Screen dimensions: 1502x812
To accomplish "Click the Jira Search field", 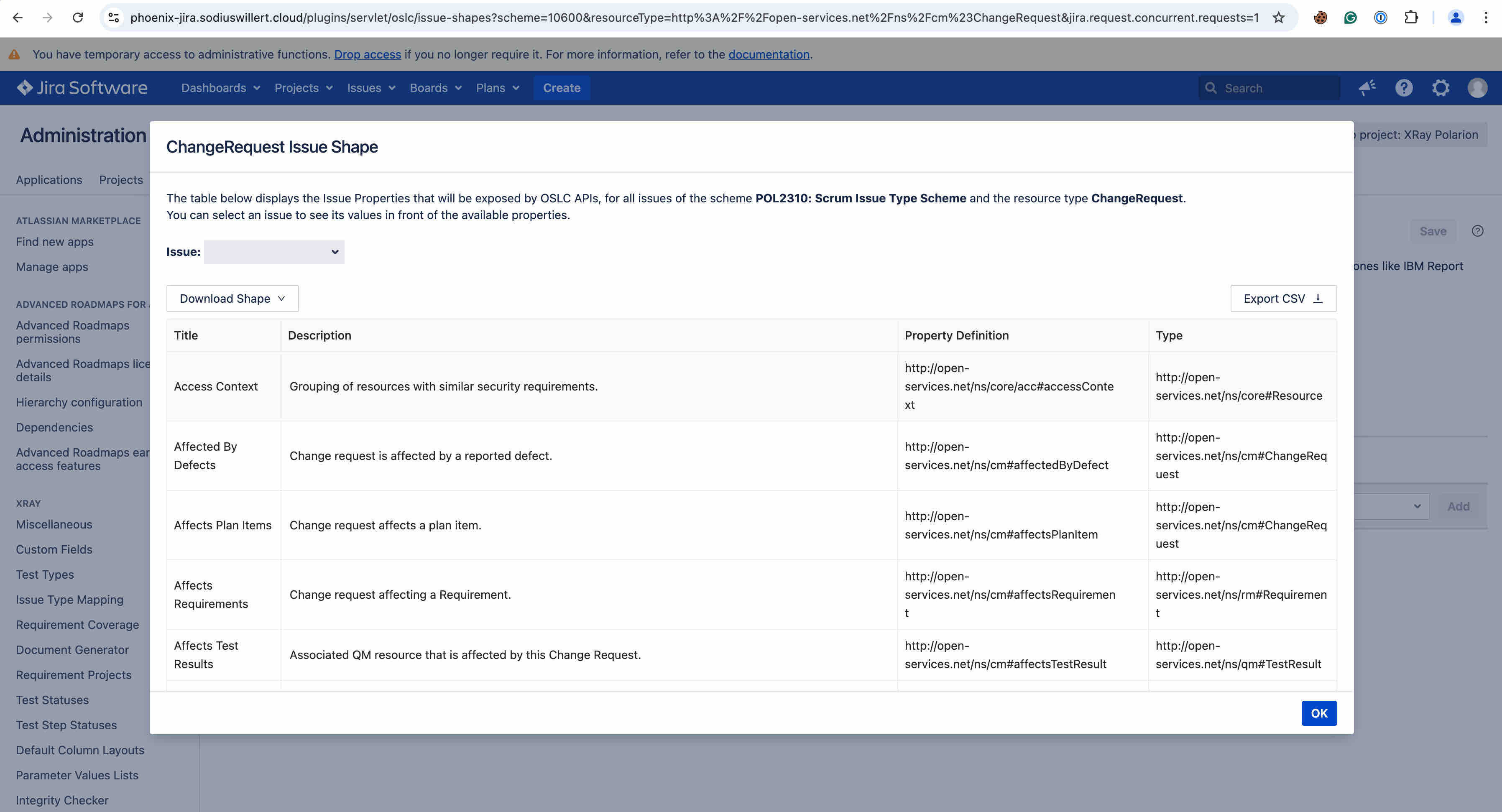I will tap(1270, 88).
